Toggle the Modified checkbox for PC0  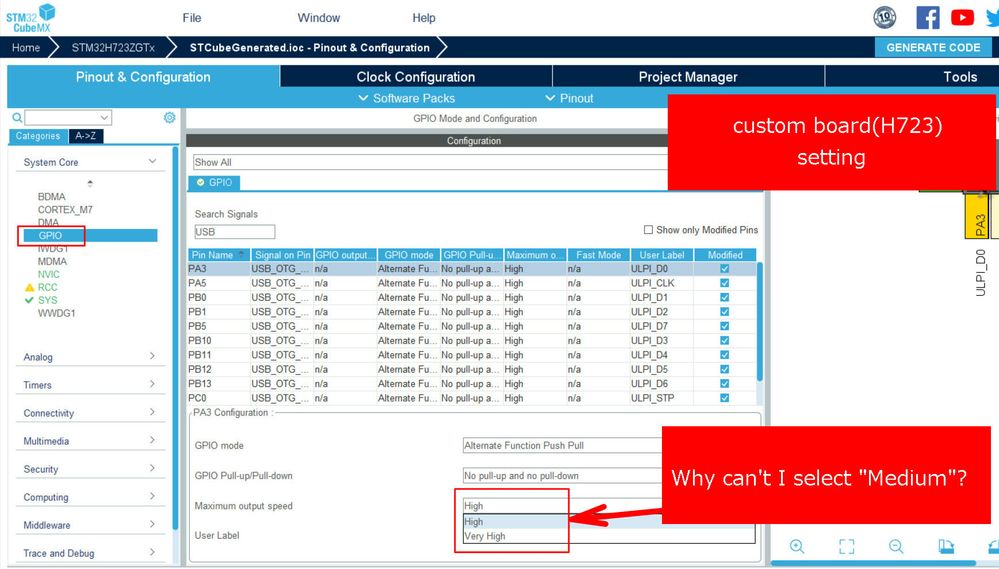point(724,398)
